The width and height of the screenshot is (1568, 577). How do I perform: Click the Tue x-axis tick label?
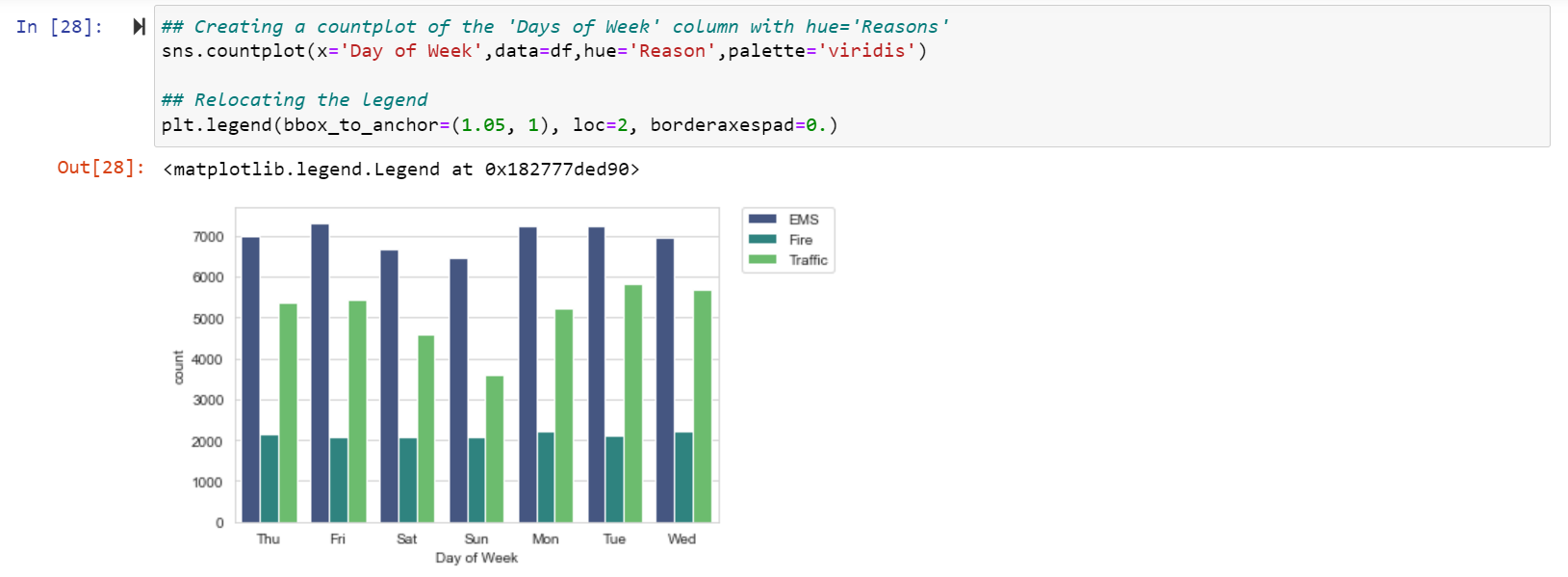614,538
